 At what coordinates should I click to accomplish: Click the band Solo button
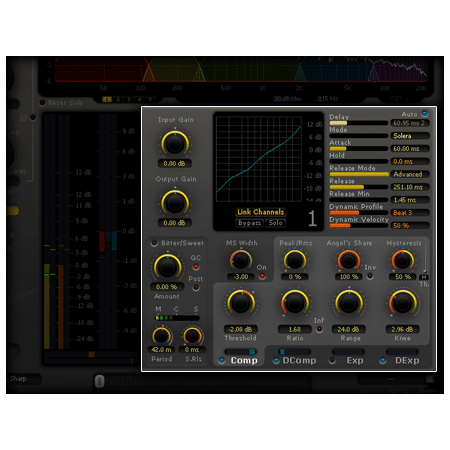tap(276, 223)
